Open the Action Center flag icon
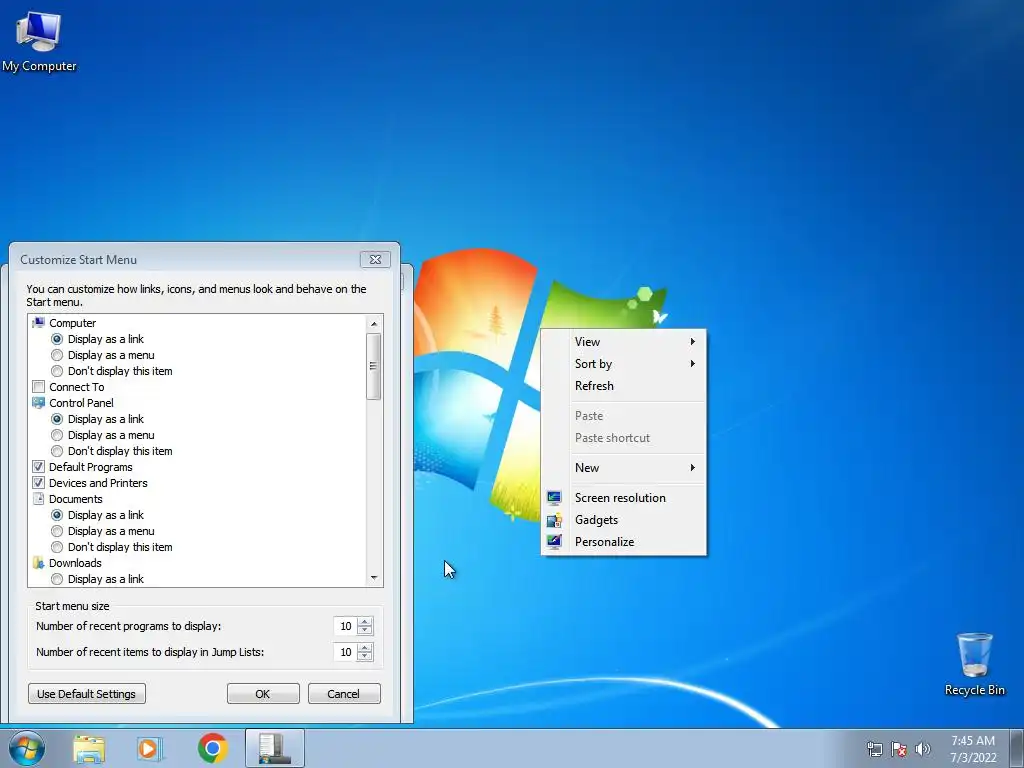 pos(899,749)
